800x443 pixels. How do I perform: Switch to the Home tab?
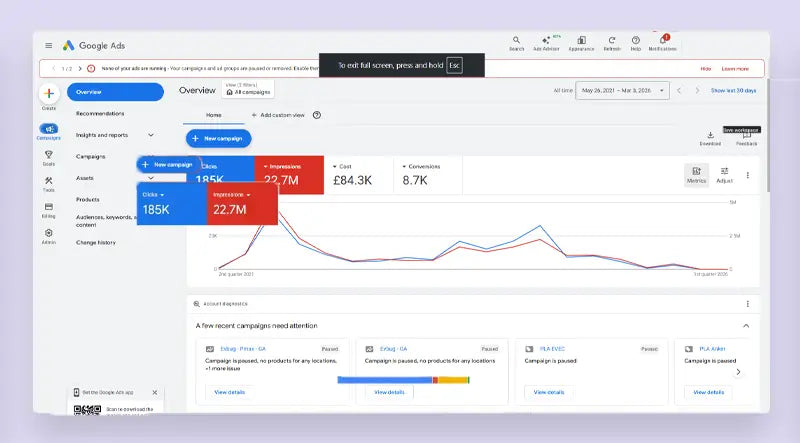[x=214, y=115]
